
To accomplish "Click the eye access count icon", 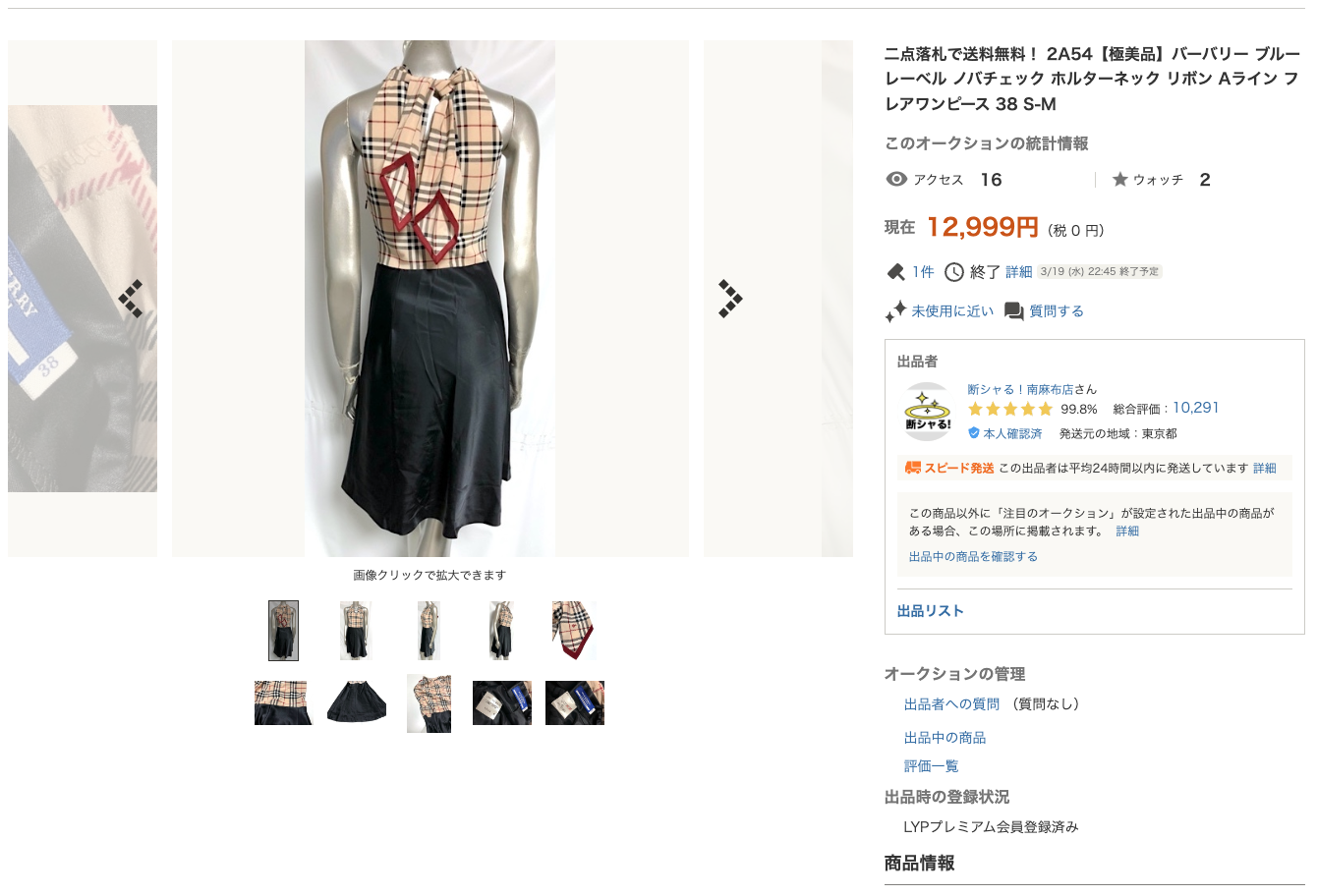I will 896,179.
